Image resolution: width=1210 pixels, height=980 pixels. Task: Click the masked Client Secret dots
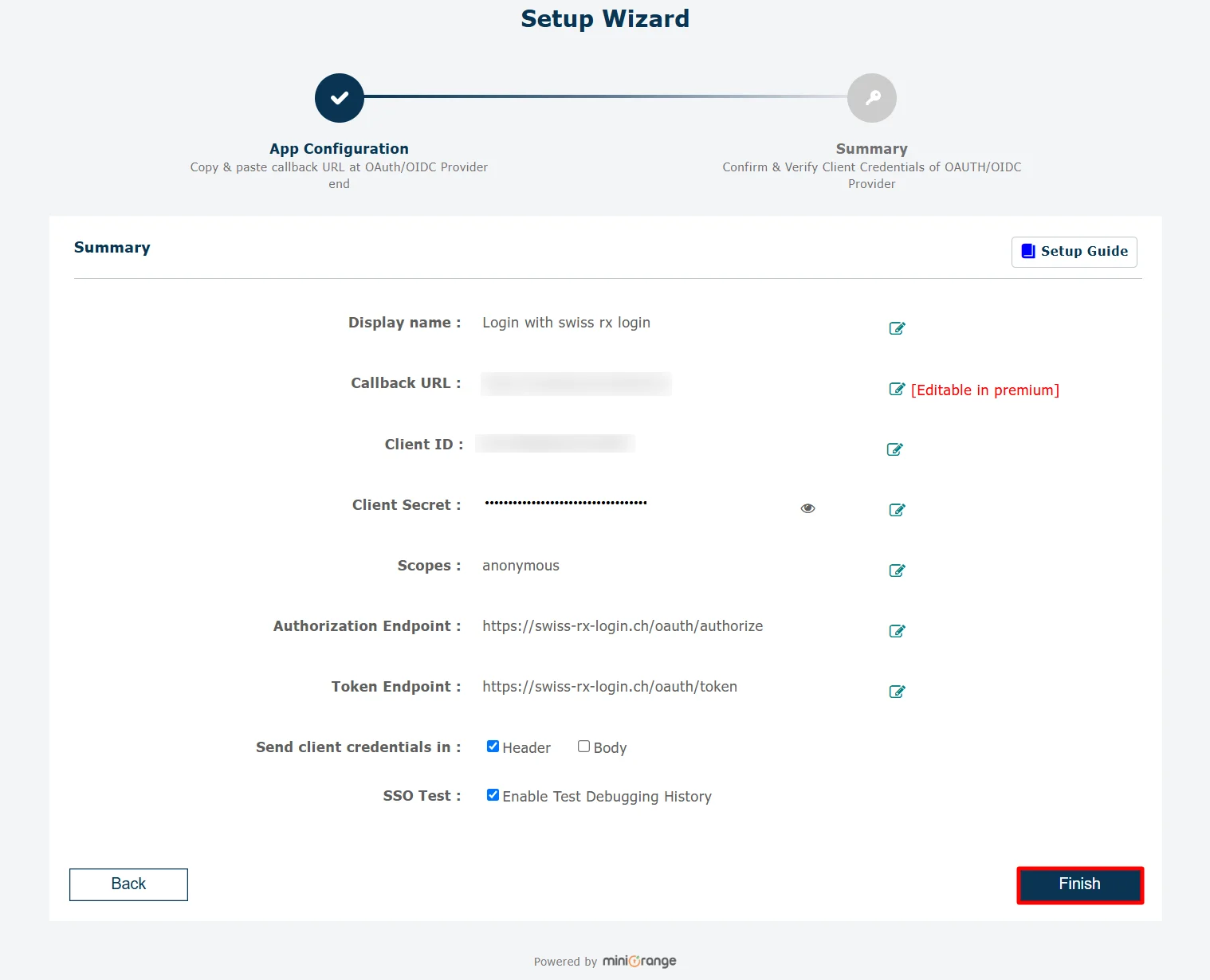566,503
